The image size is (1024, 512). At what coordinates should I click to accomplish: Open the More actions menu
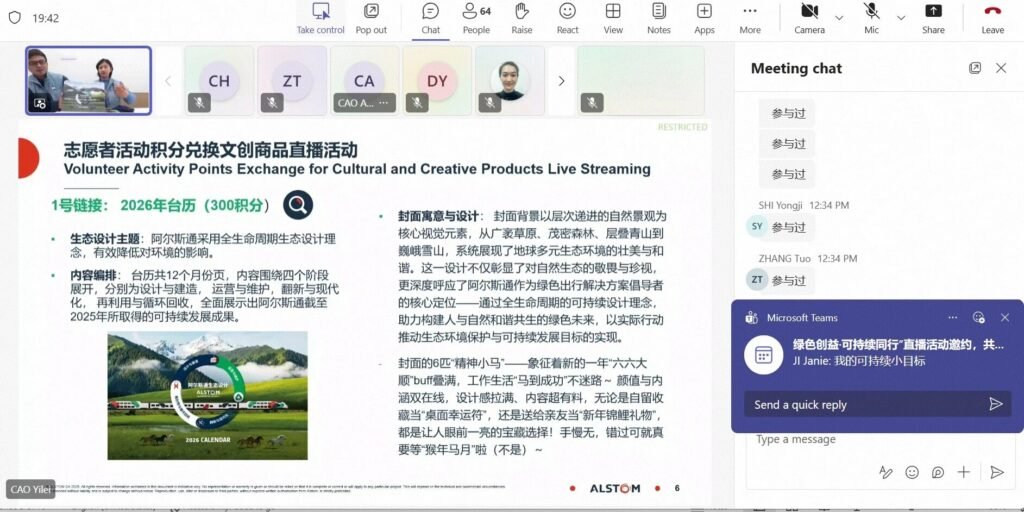[x=749, y=17]
